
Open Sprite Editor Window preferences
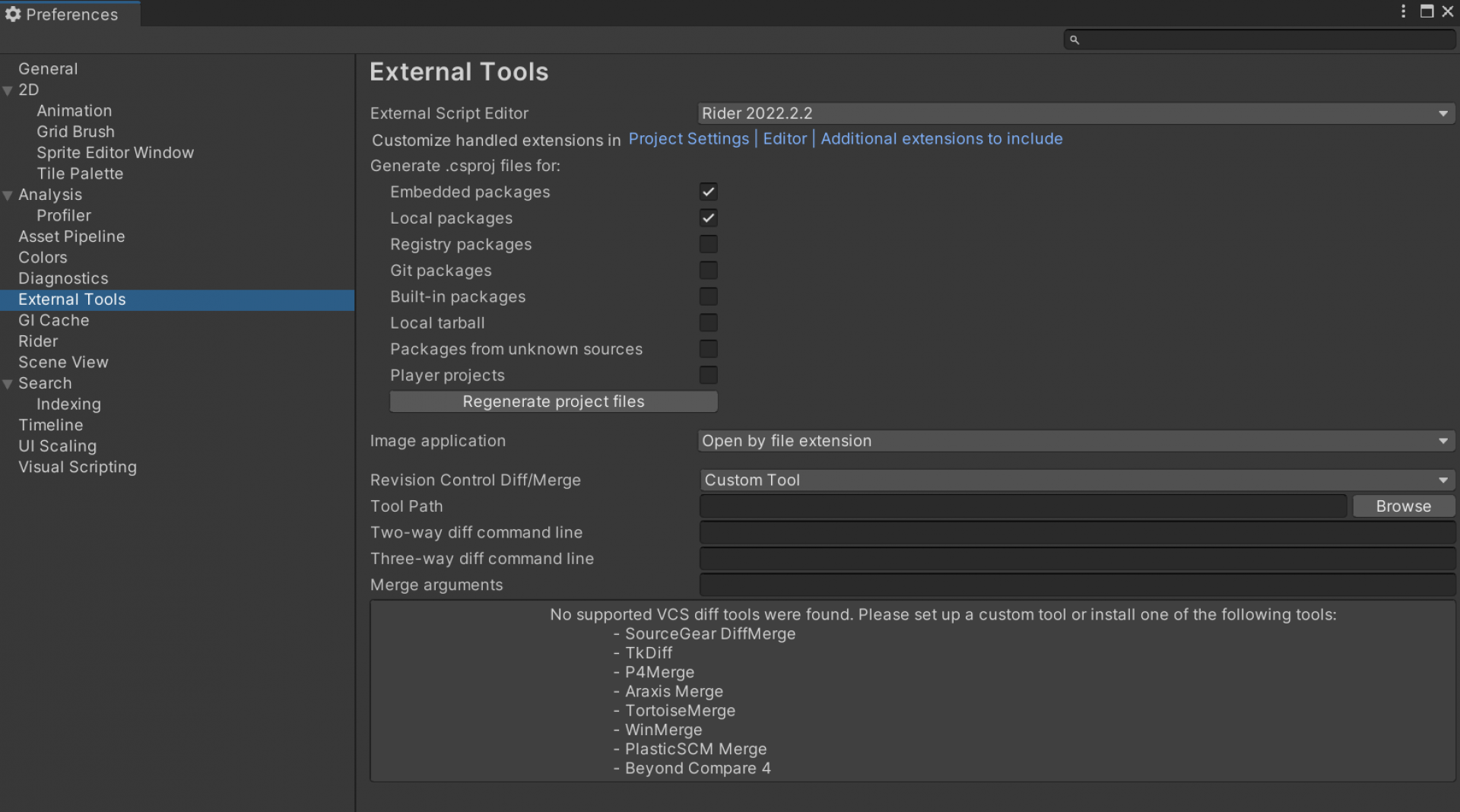coord(115,152)
